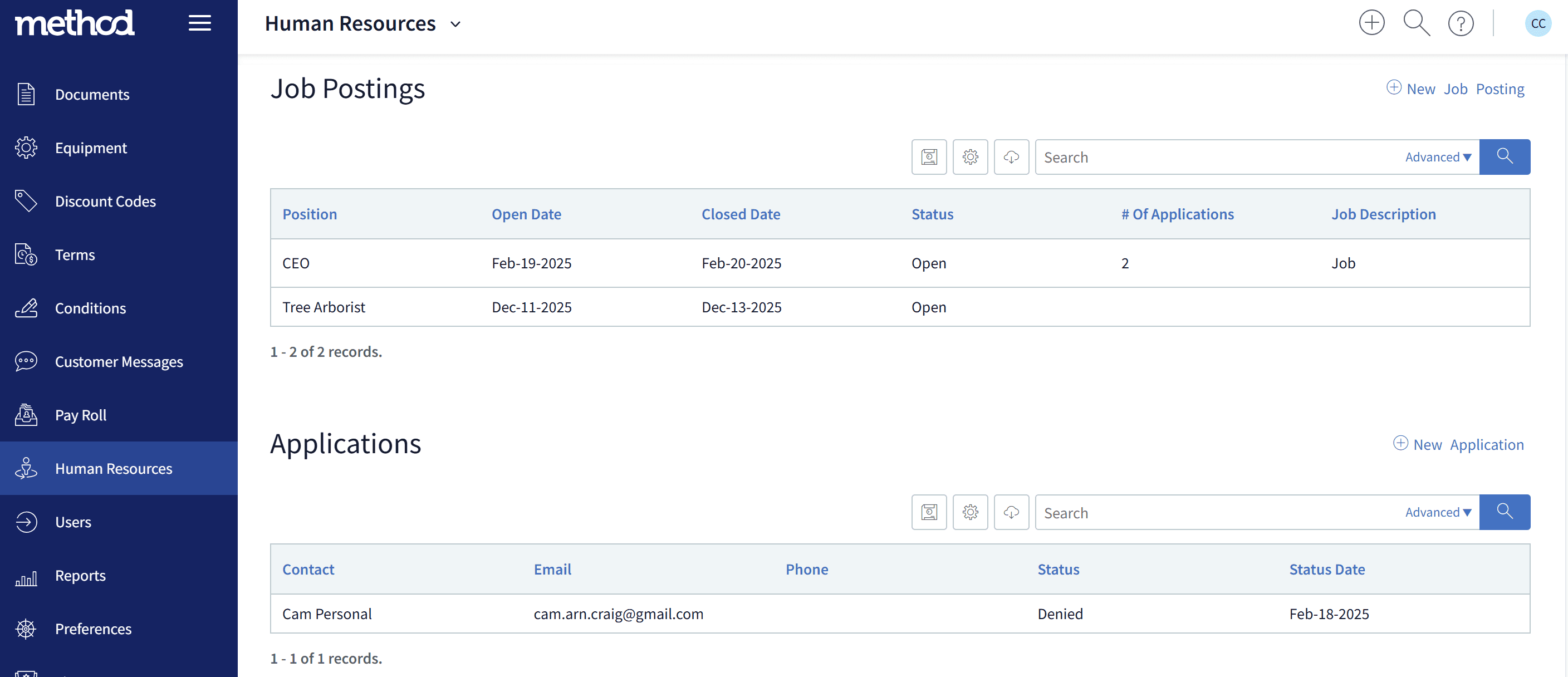The image size is (1568, 677).
Task: Click the New Job Posting link
Action: (1456, 89)
